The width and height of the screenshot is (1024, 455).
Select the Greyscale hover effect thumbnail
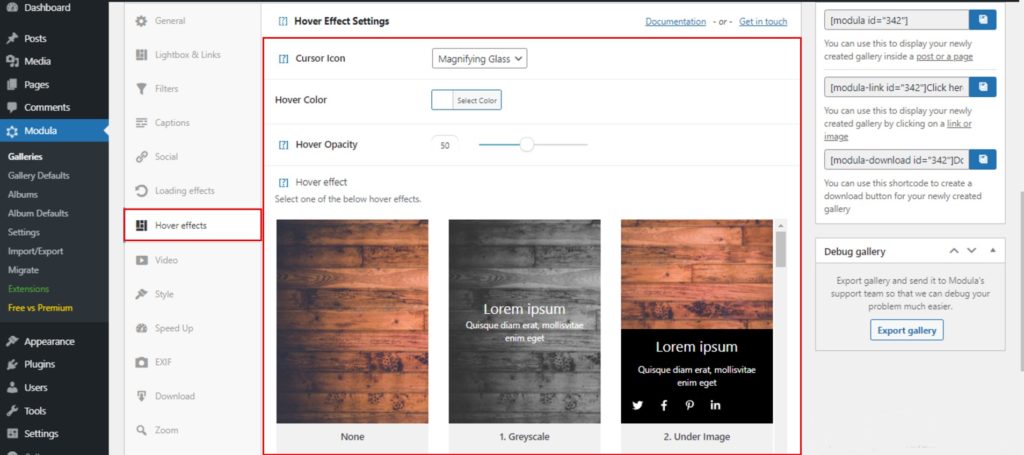tap(524, 321)
